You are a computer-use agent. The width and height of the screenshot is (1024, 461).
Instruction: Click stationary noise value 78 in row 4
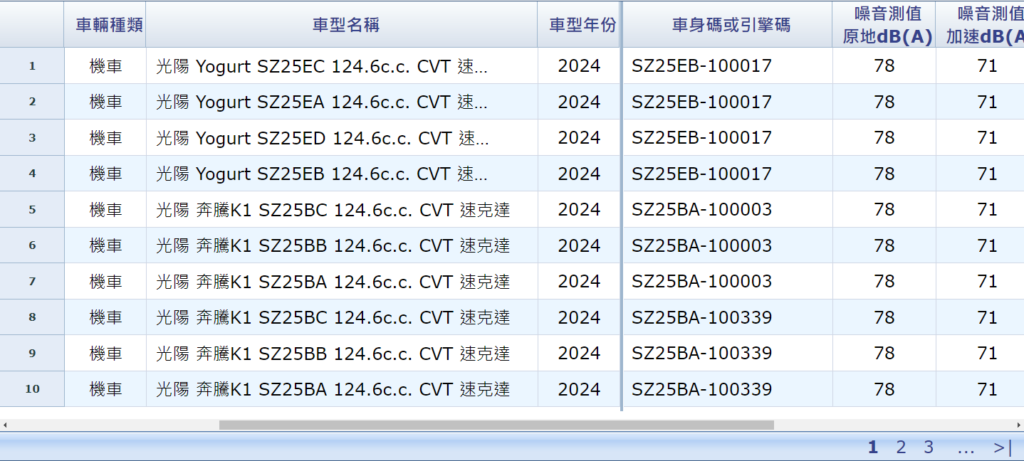pos(884,174)
